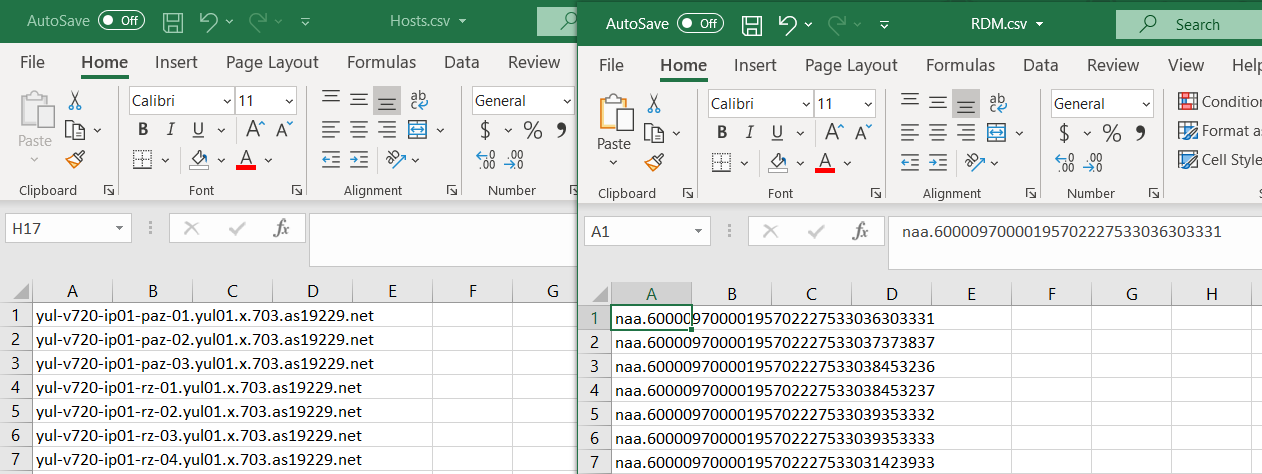
Task: Click Wrap Text icon in Hosts.csv window
Action: point(419,100)
